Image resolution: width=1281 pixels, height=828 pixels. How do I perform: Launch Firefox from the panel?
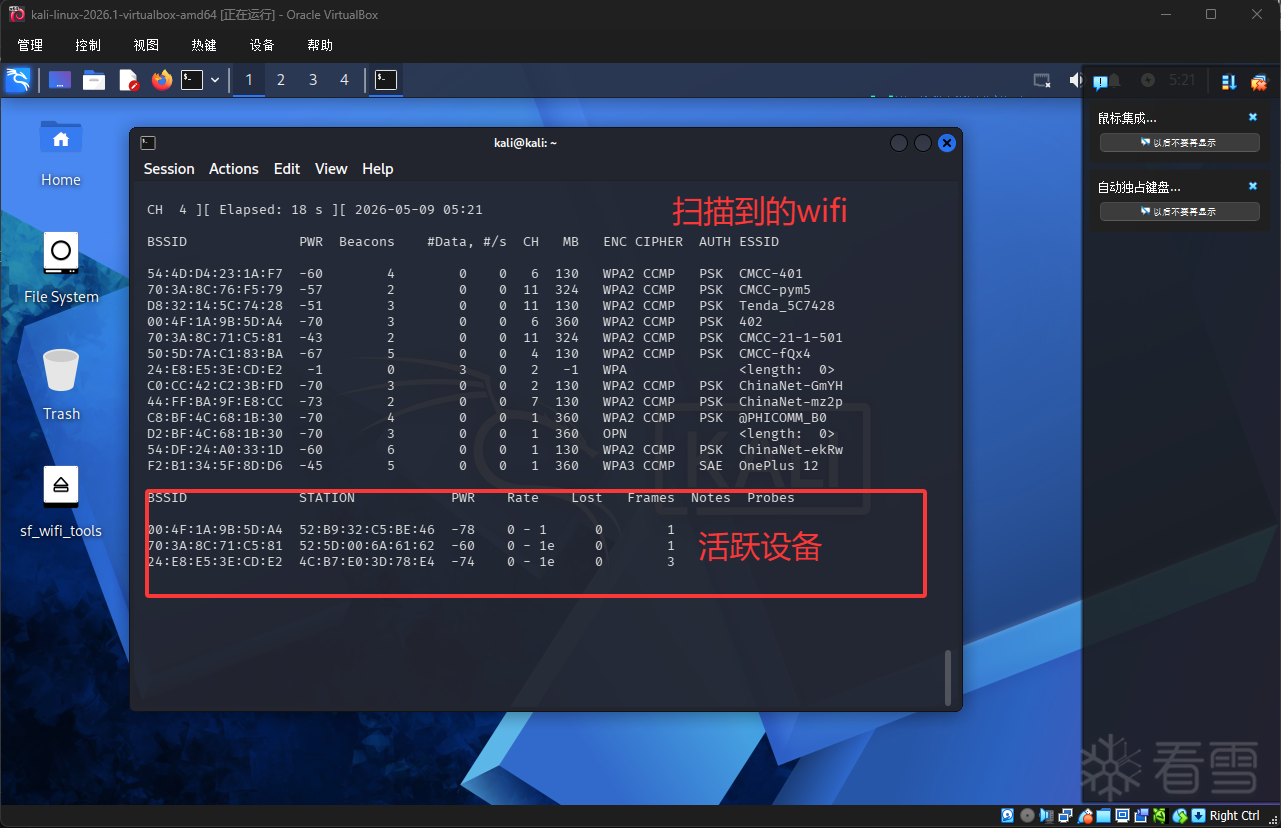coord(162,80)
